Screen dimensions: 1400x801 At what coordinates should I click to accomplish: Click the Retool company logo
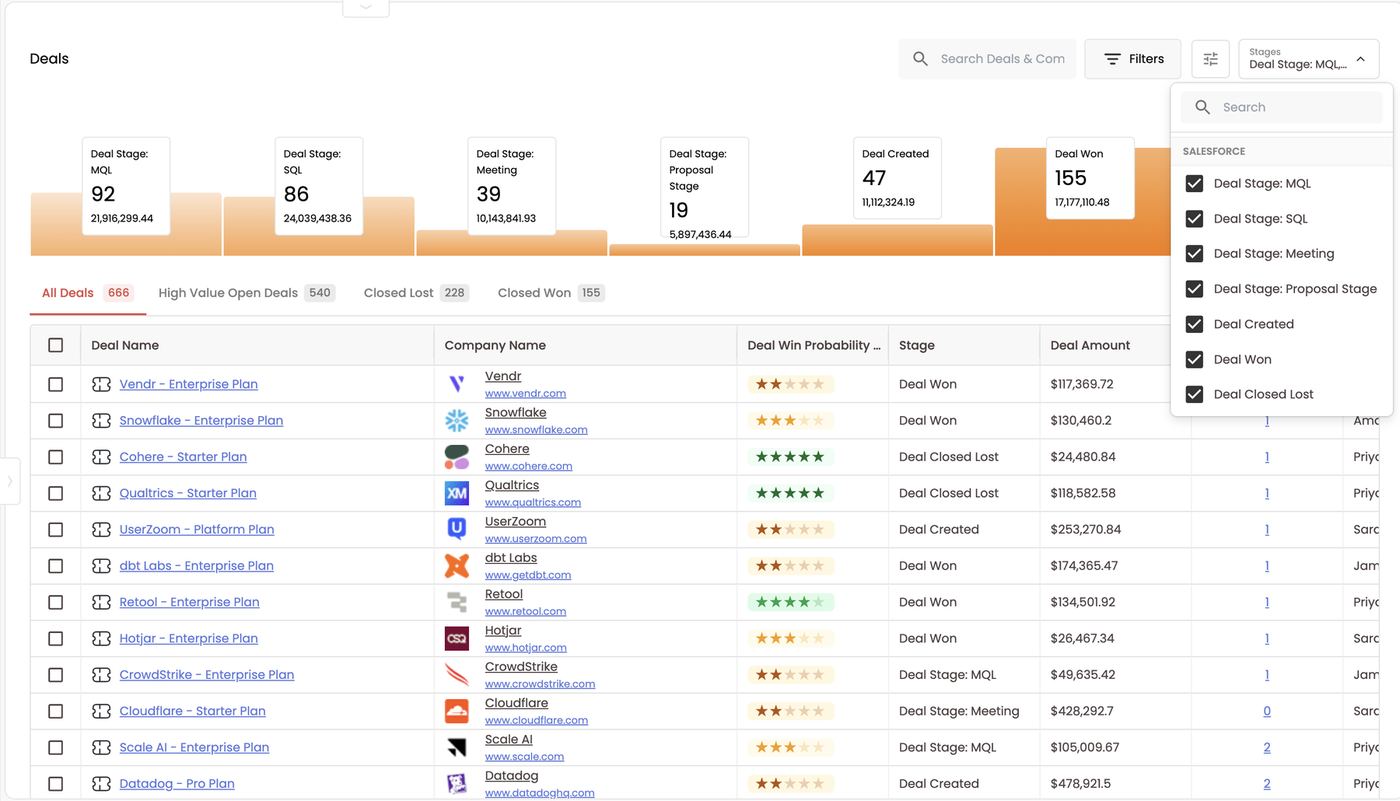pyautogui.click(x=457, y=602)
